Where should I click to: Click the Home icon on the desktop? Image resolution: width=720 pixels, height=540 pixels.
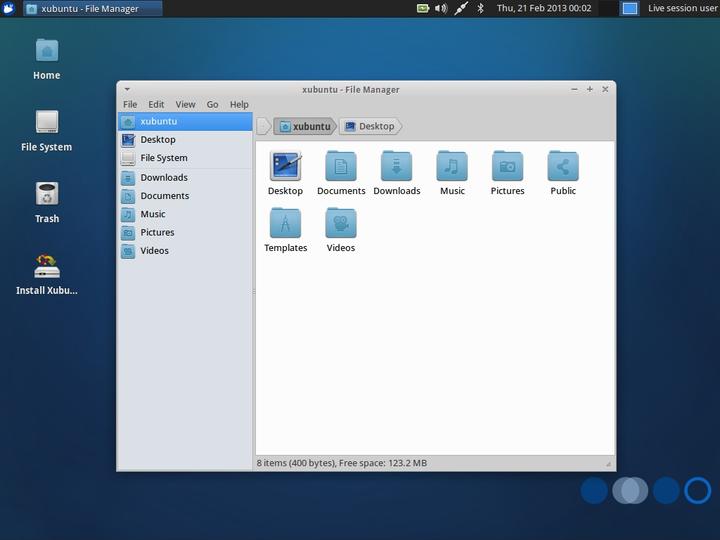47,50
